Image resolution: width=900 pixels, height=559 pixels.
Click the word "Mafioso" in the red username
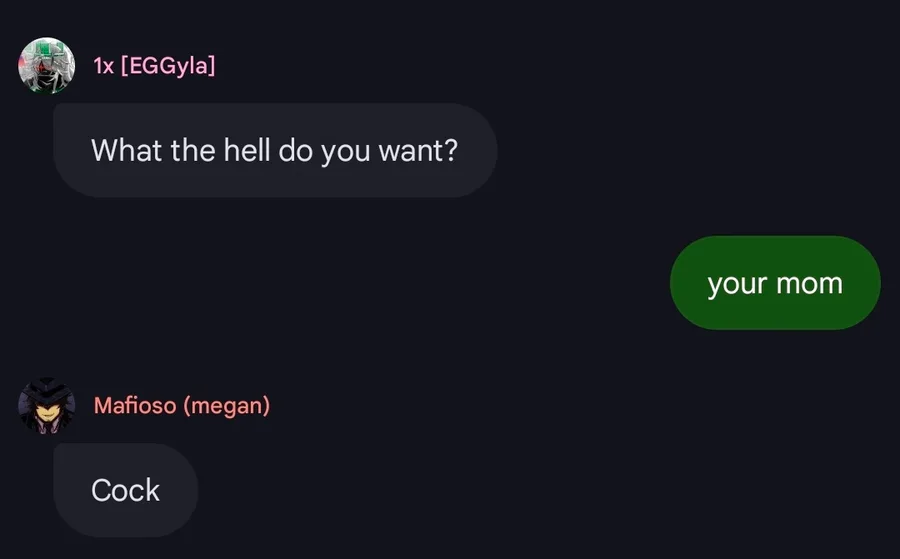tap(135, 406)
